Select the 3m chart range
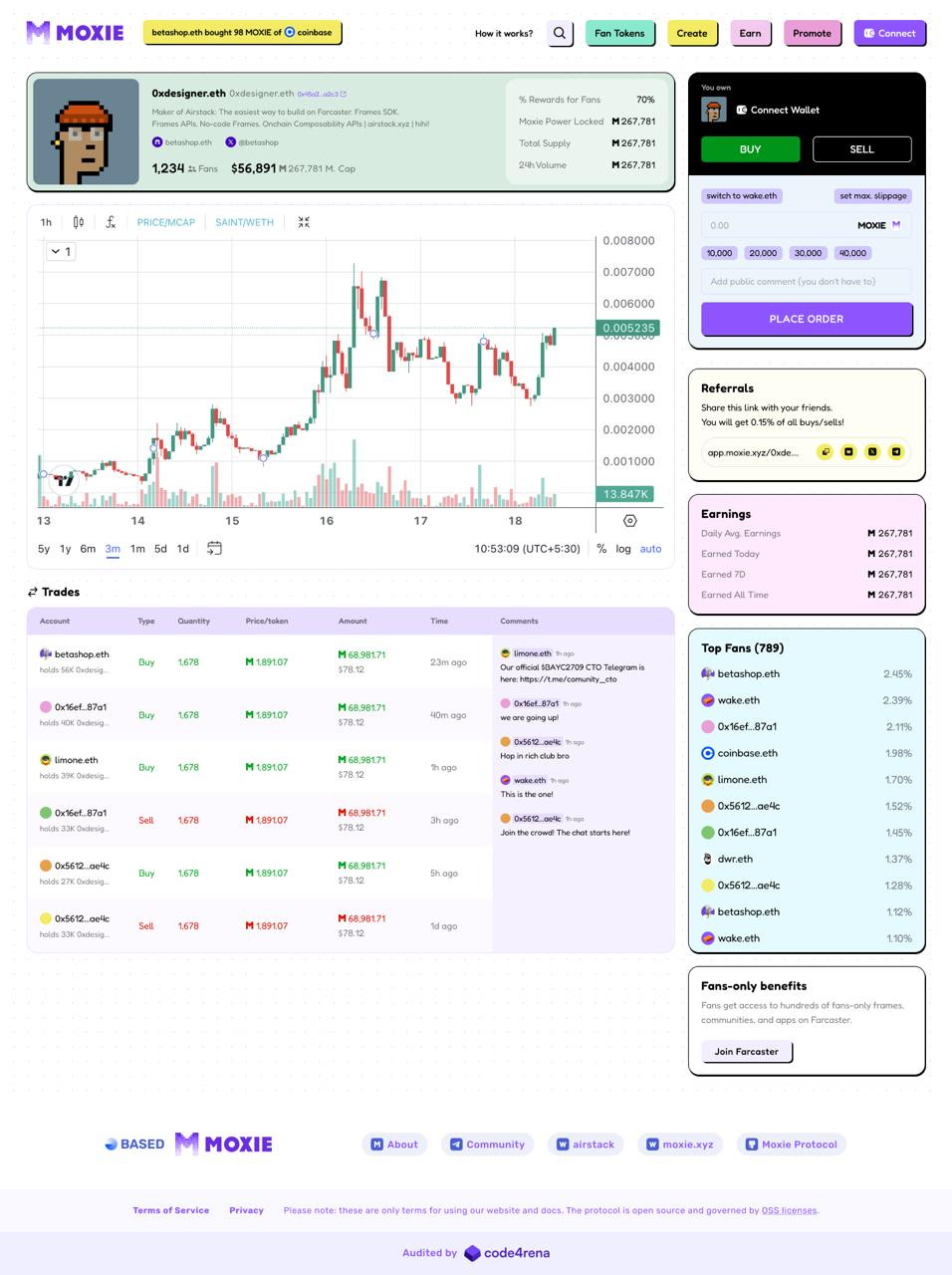 point(113,549)
